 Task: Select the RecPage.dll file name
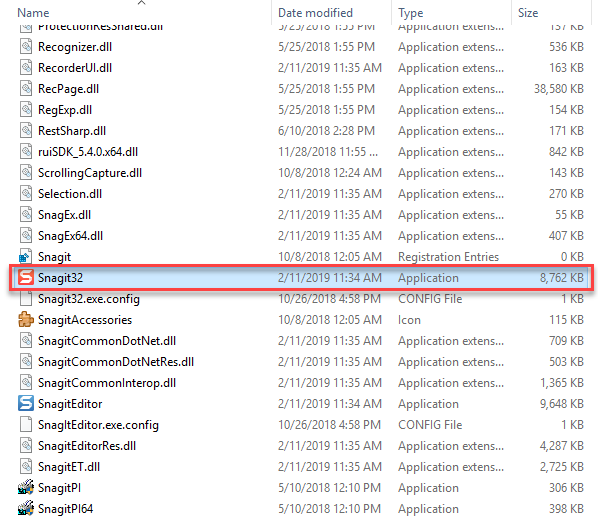coord(69,89)
